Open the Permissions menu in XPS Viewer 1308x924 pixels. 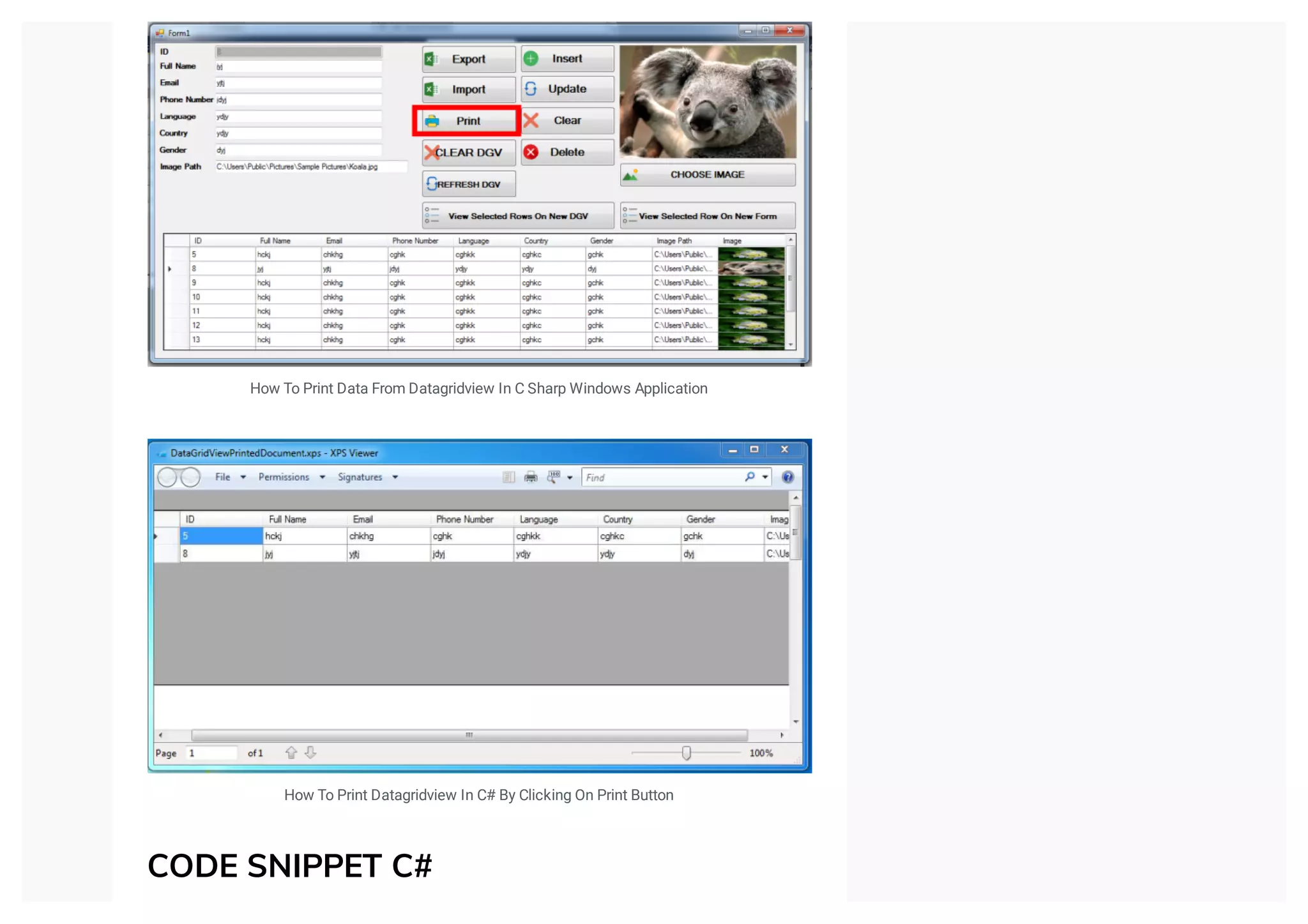(x=284, y=477)
